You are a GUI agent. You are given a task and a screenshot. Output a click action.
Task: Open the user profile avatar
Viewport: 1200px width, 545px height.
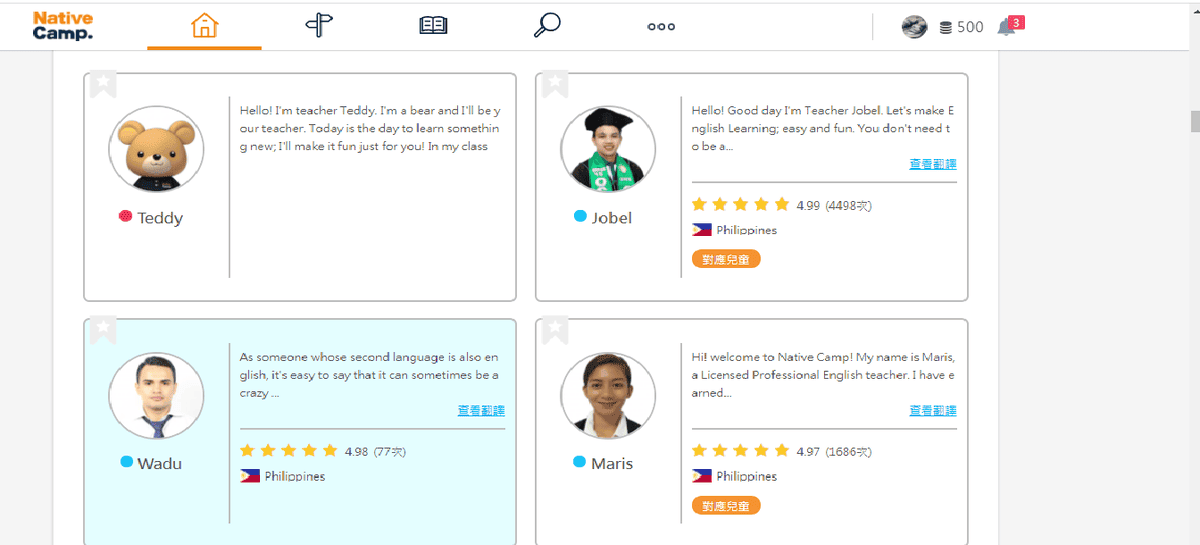[914, 27]
